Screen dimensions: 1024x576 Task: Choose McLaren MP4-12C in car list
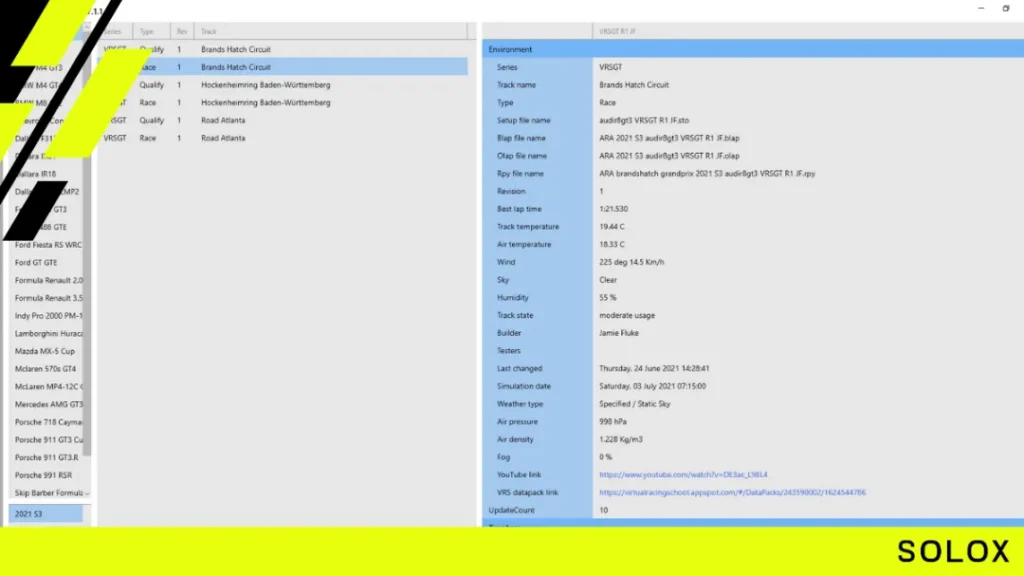tap(48, 387)
